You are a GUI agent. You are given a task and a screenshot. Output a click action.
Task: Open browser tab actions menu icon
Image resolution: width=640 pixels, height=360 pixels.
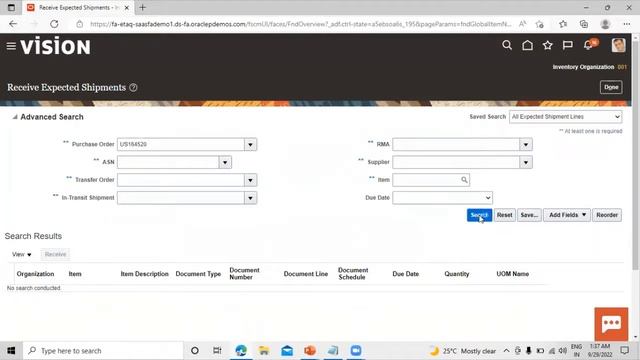[11, 7]
